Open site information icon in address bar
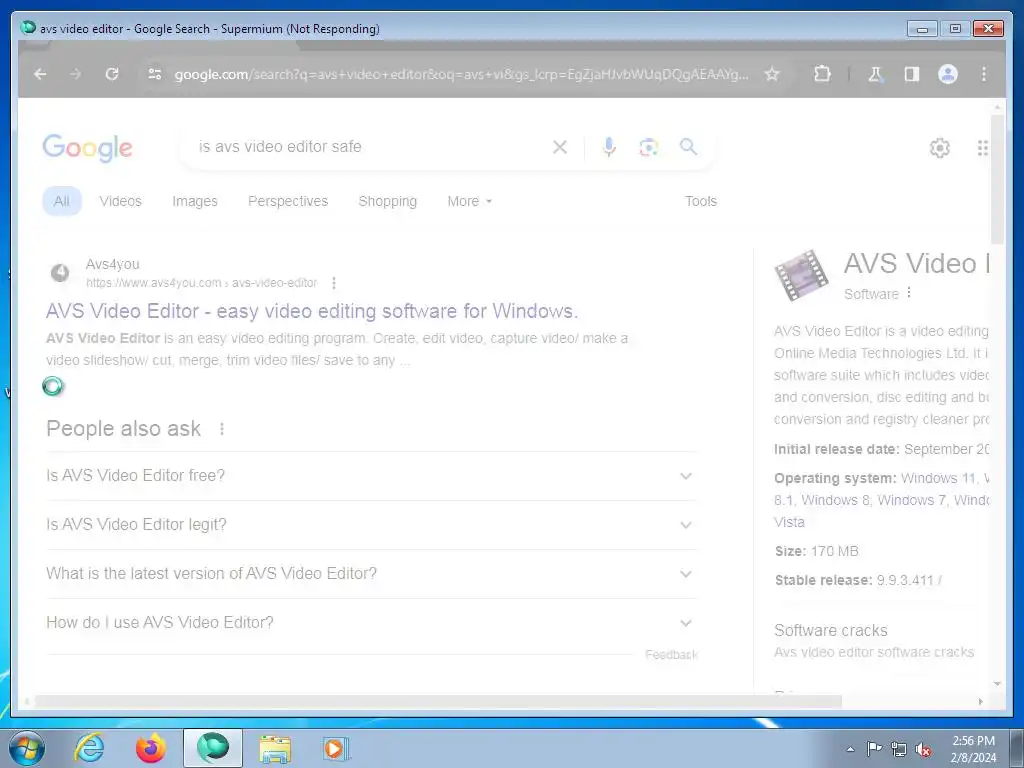The width and height of the screenshot is (1024, 768). [x=154, y=74]
